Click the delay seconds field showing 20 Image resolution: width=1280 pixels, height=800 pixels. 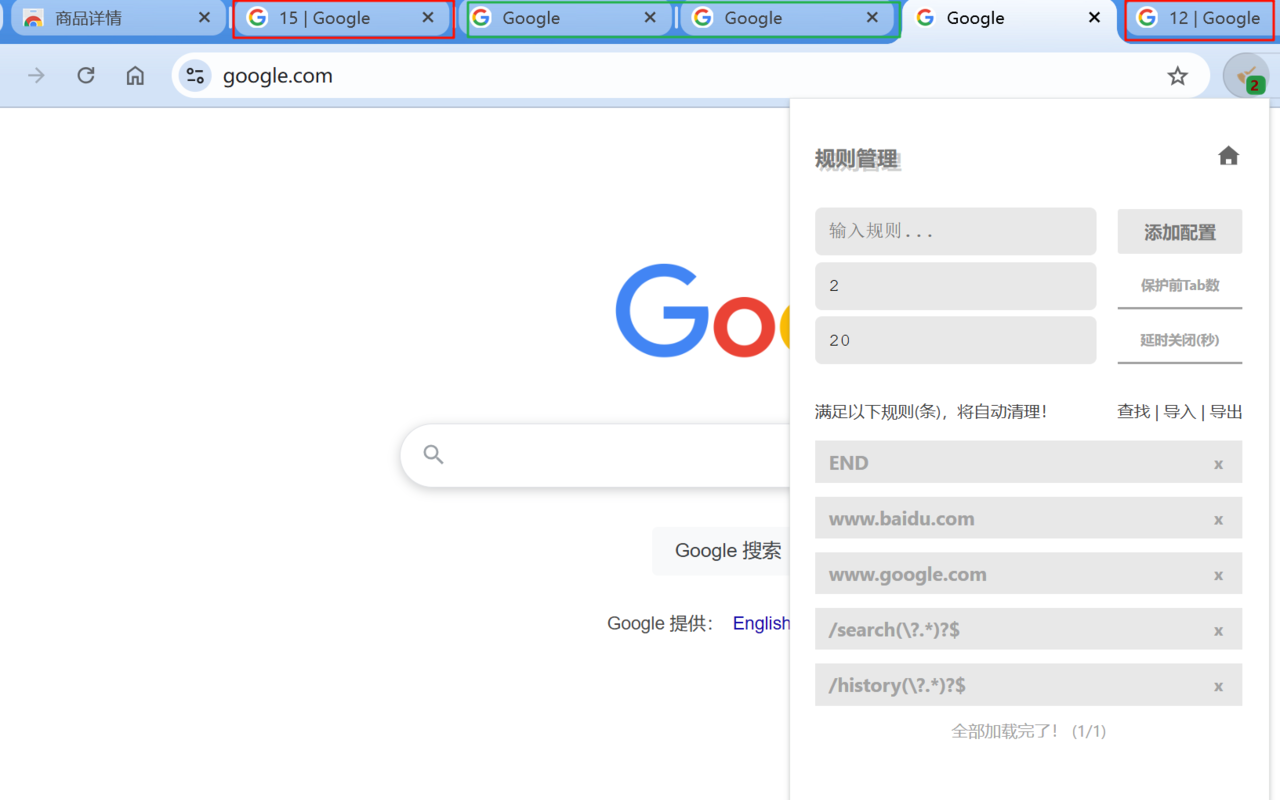coord(956,340)
